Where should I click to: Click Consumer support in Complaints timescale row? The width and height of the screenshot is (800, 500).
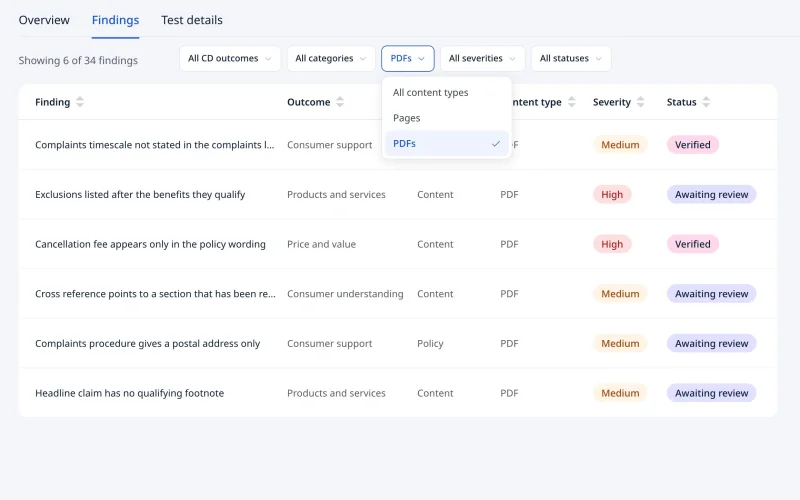tap(330, 145)
